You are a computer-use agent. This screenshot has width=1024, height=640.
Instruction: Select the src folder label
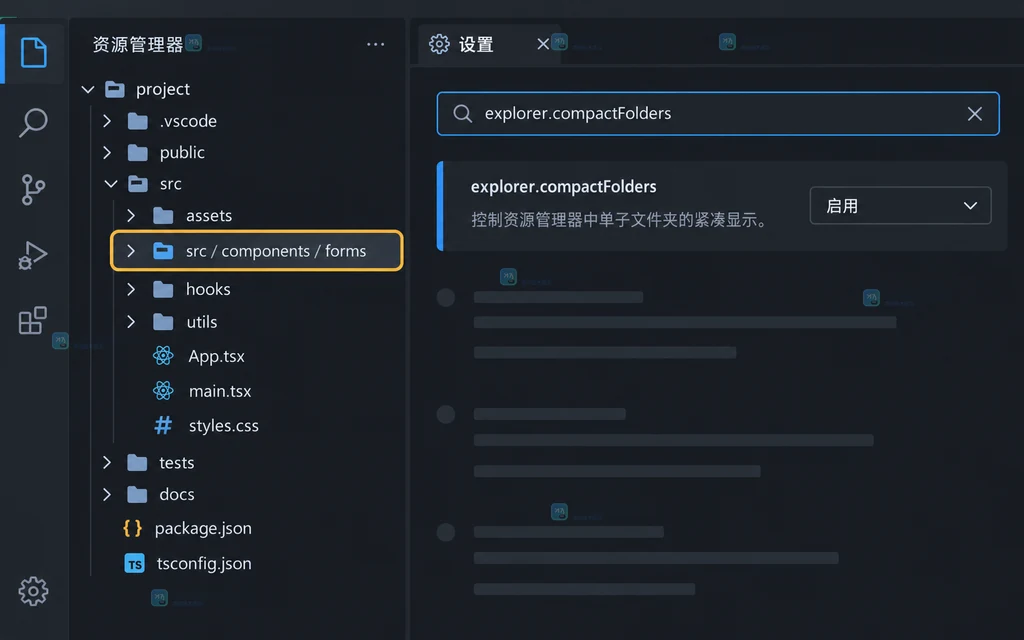click(170, 184)
